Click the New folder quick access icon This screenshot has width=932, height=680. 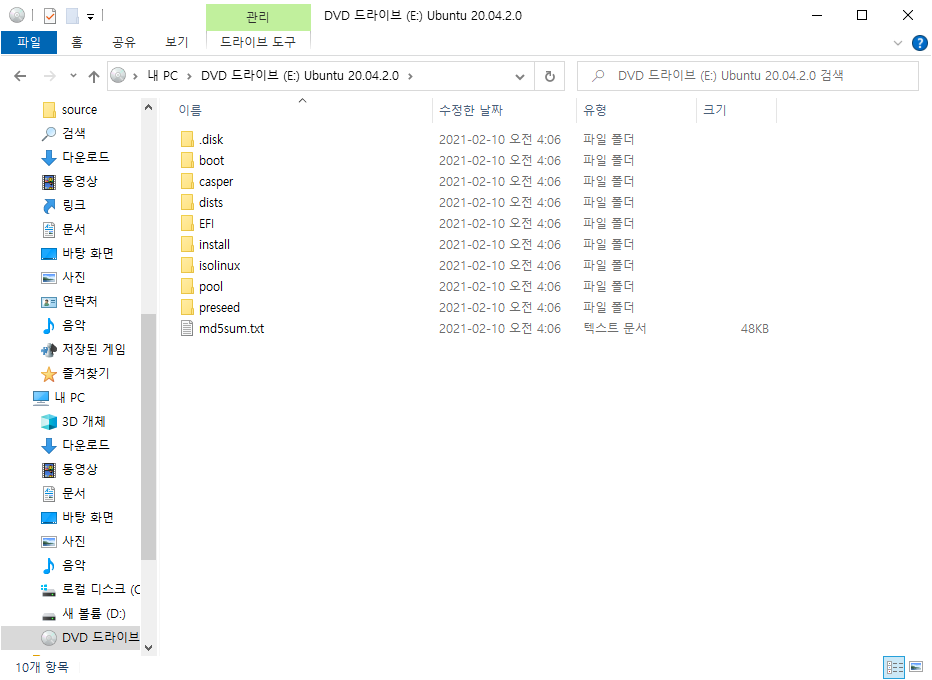(72, 15)
